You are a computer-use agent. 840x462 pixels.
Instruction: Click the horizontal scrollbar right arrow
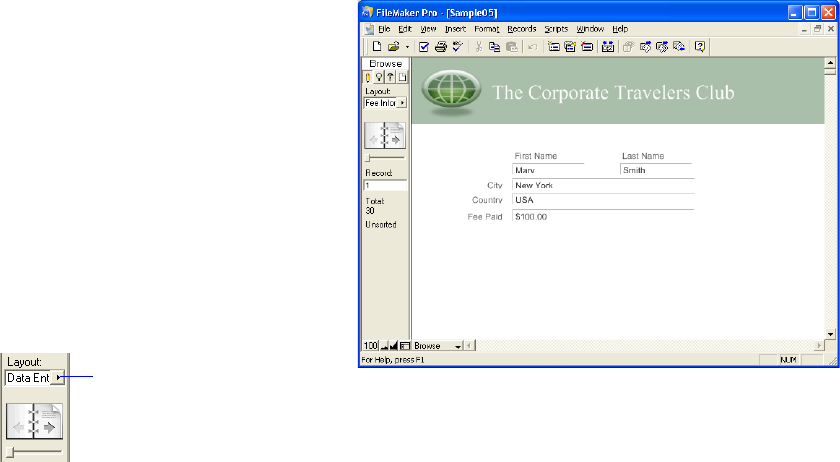tap(819, 346)
